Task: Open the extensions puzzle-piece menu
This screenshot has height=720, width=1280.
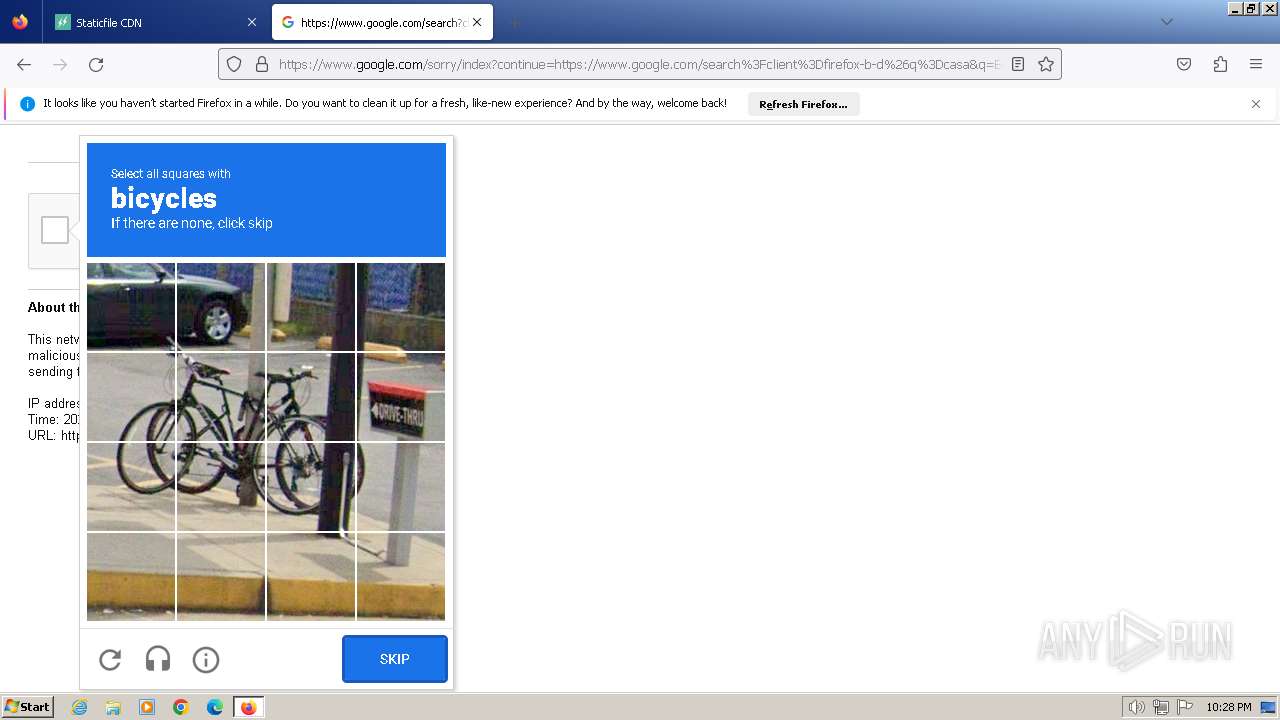Action: coord(1220,64)
